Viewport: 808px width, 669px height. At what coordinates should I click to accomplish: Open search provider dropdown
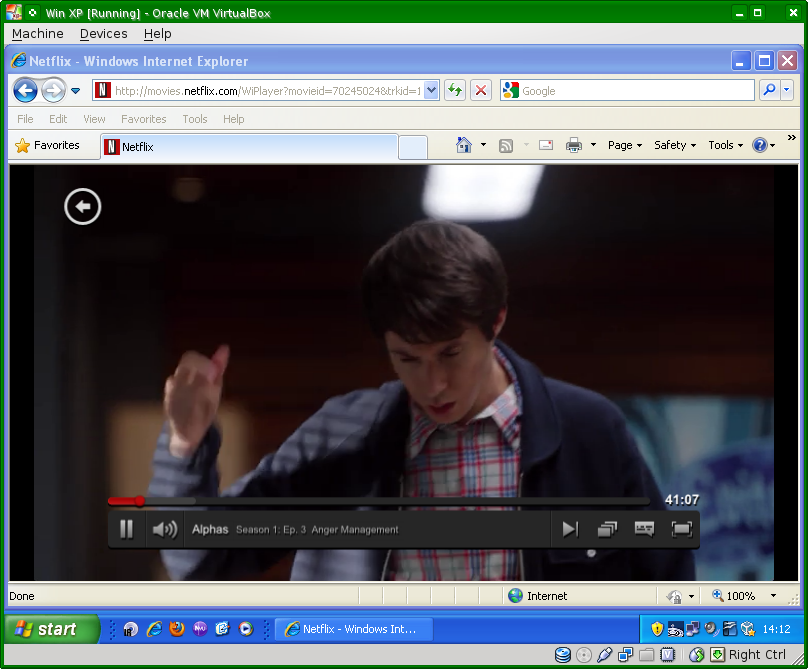coord(787,90)
